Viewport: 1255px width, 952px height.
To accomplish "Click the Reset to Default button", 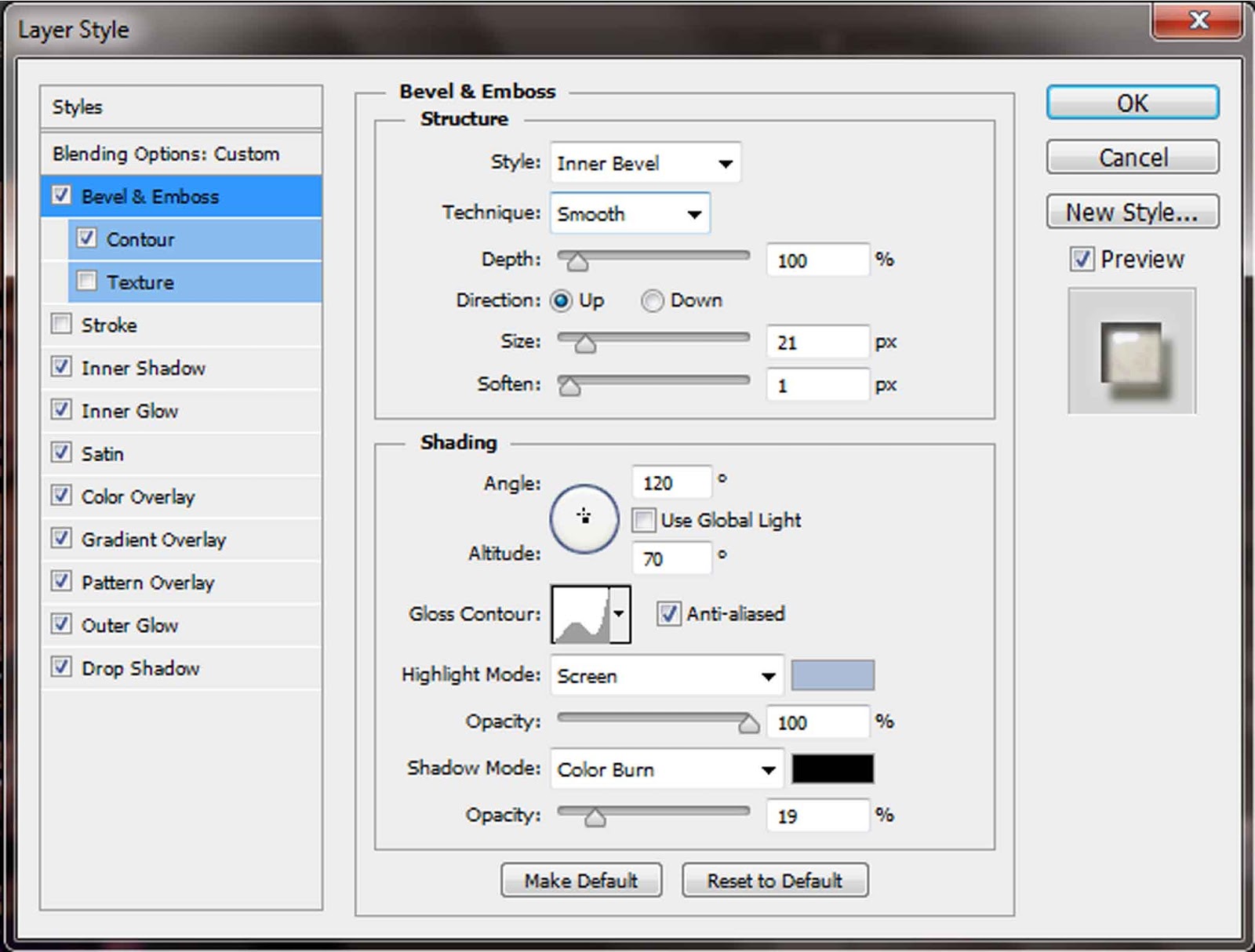I will pos(775,881).
